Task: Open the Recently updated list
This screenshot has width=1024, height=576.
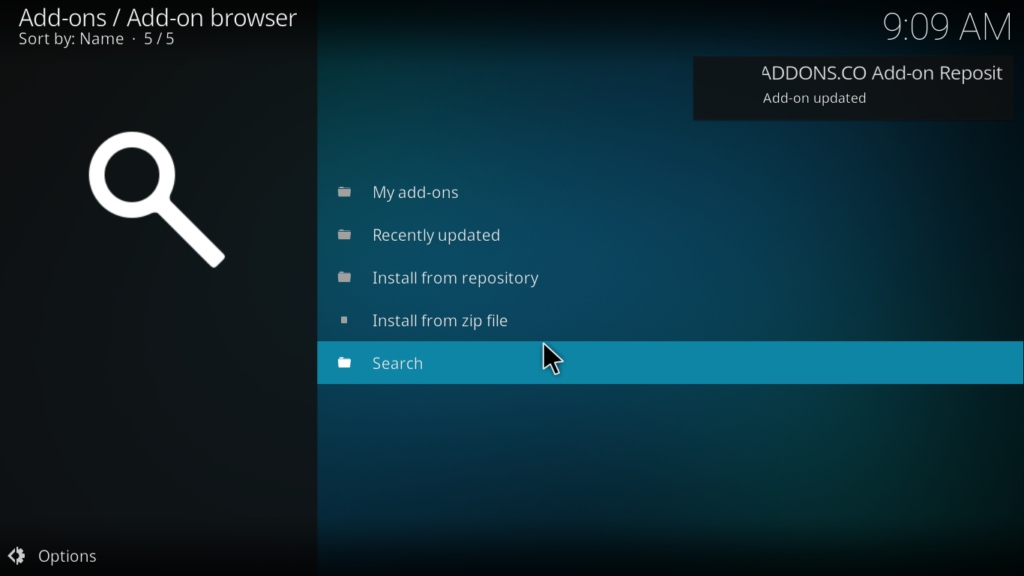Action: (670, 235)
